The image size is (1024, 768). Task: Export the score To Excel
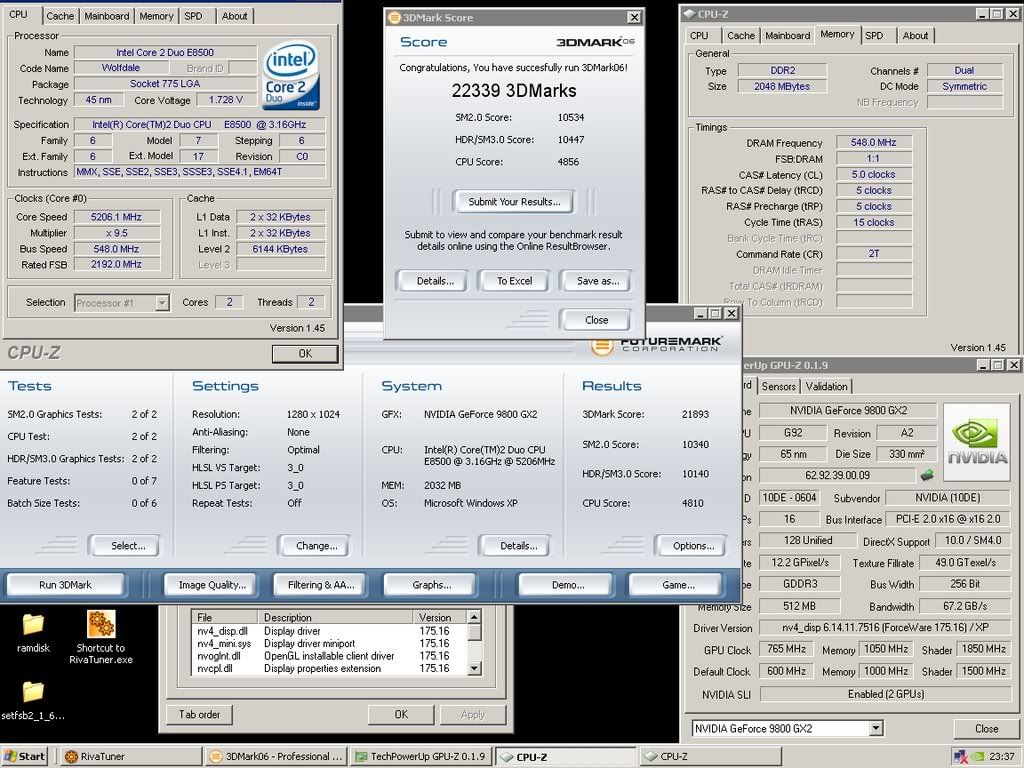(515, 281)
